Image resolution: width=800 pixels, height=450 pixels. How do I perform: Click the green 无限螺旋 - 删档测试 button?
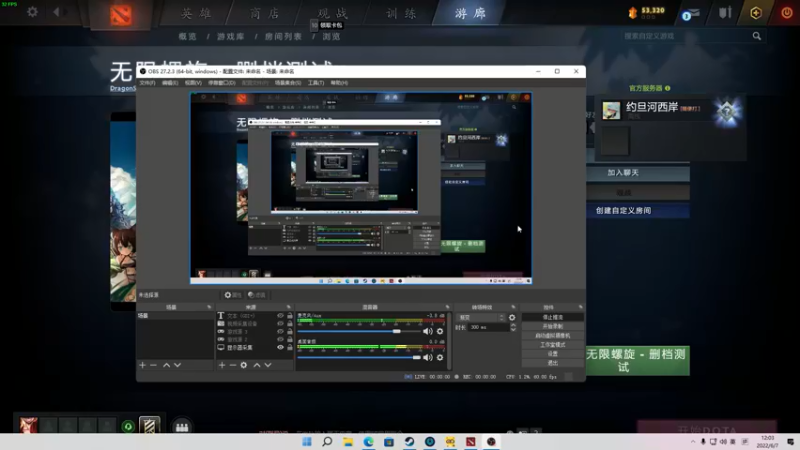638,360
